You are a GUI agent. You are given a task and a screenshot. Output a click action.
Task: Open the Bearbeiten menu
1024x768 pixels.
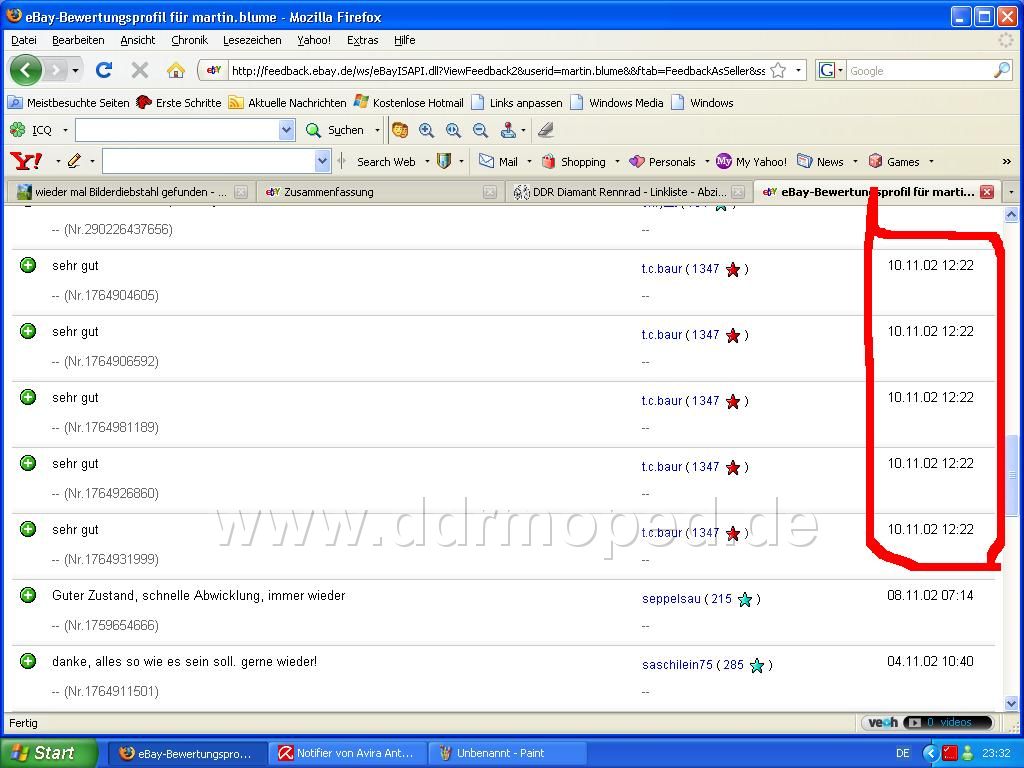point(78,40)
